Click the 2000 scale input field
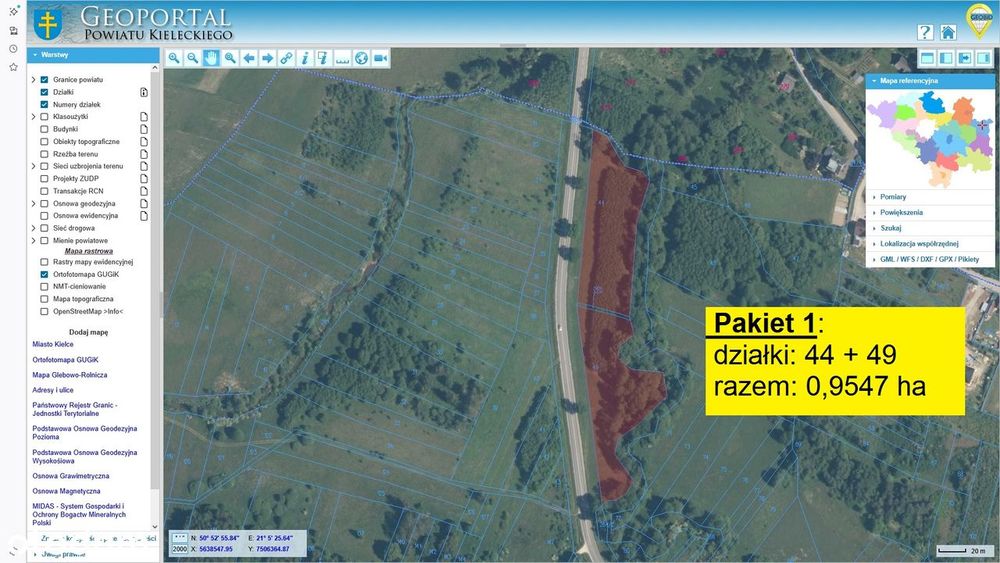This screenshot has width=1000, height=563. click(x=180, y=549)
